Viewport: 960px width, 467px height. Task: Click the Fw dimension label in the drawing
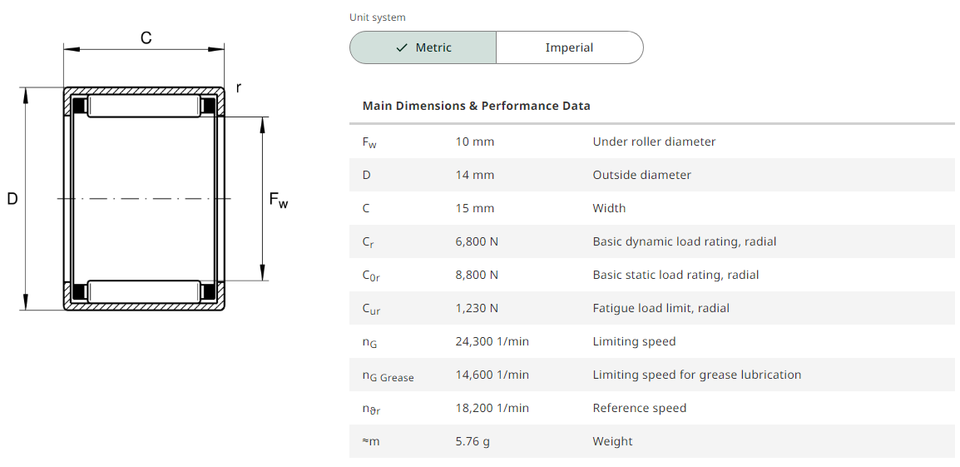point(278,200)
